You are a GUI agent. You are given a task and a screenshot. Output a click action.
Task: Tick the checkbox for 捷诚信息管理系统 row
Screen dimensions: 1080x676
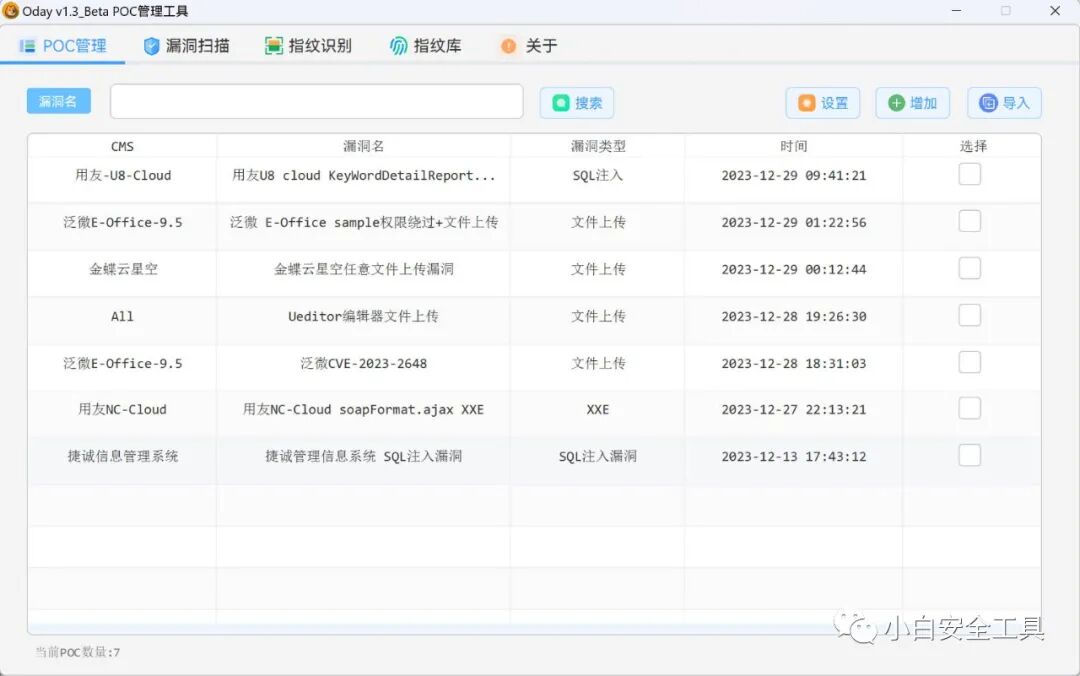[x=970, y=455]
